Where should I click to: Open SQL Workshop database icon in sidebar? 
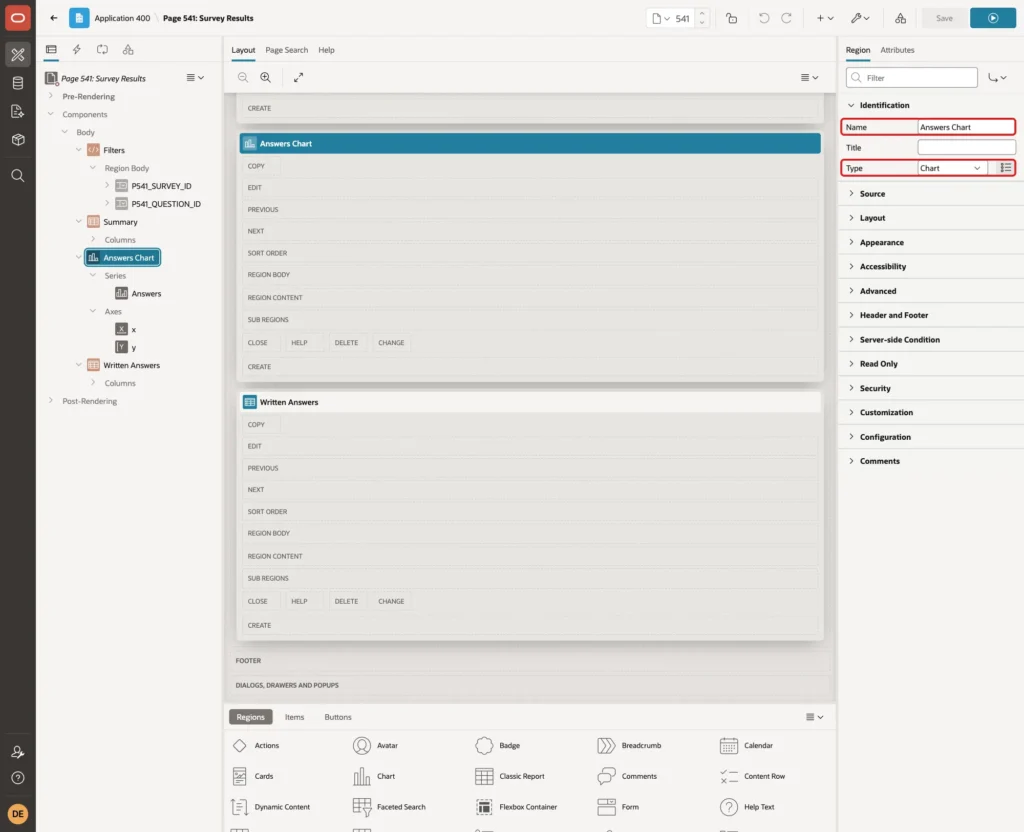[18, 83]
